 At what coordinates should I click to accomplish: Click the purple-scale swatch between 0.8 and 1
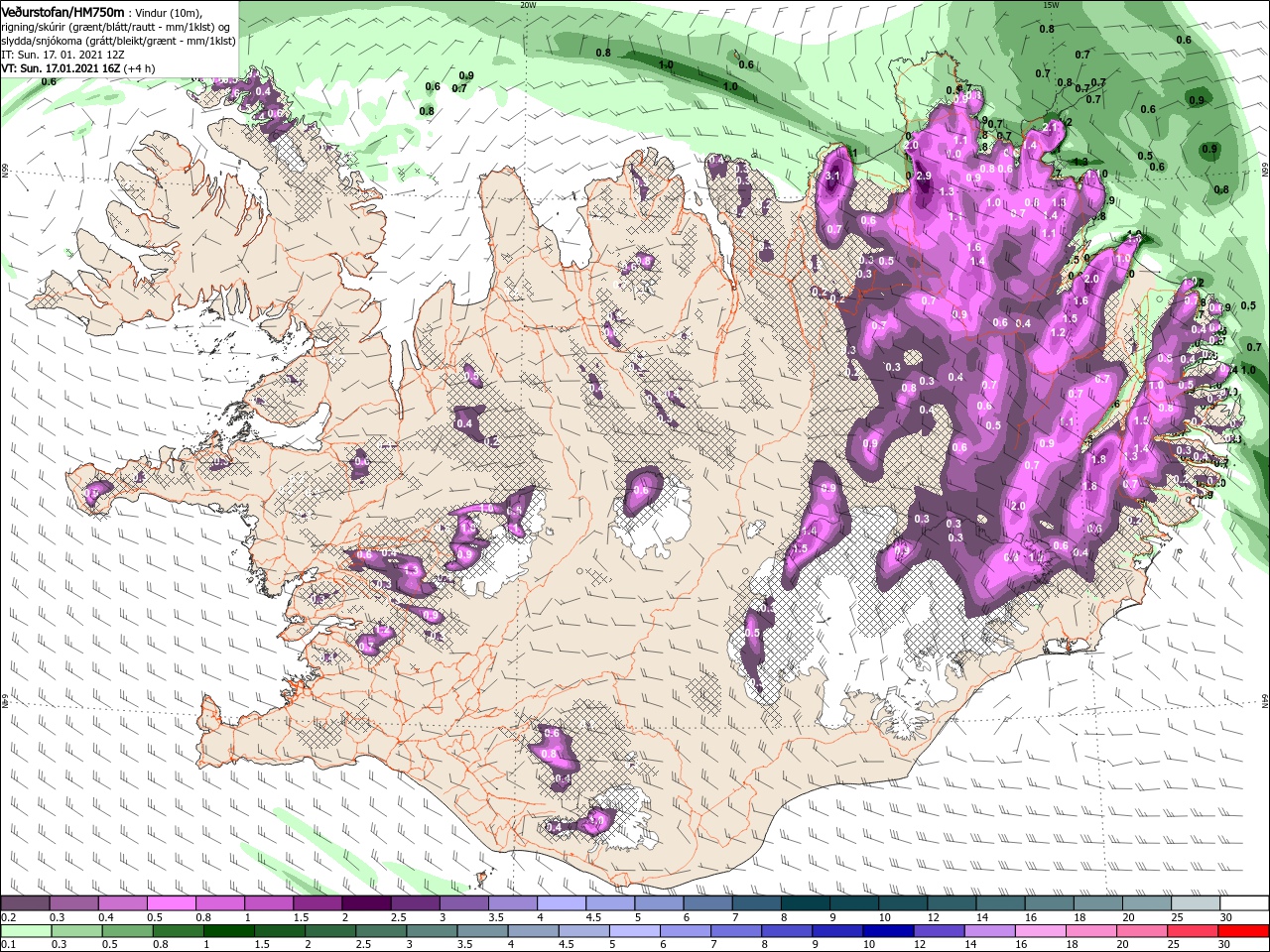pyautogui.click(x=219, y=902)
